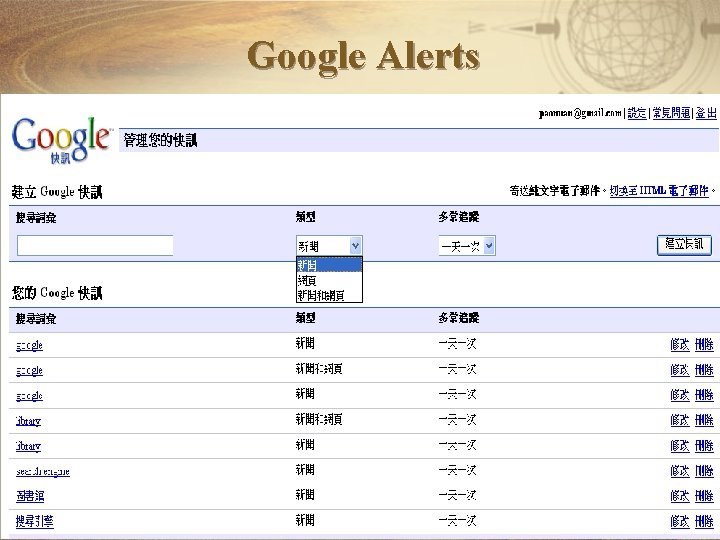This screenshot has width=720, height=540.
Task: Delete (刪除) the library 新聞 alert
Action: point(704,445)
